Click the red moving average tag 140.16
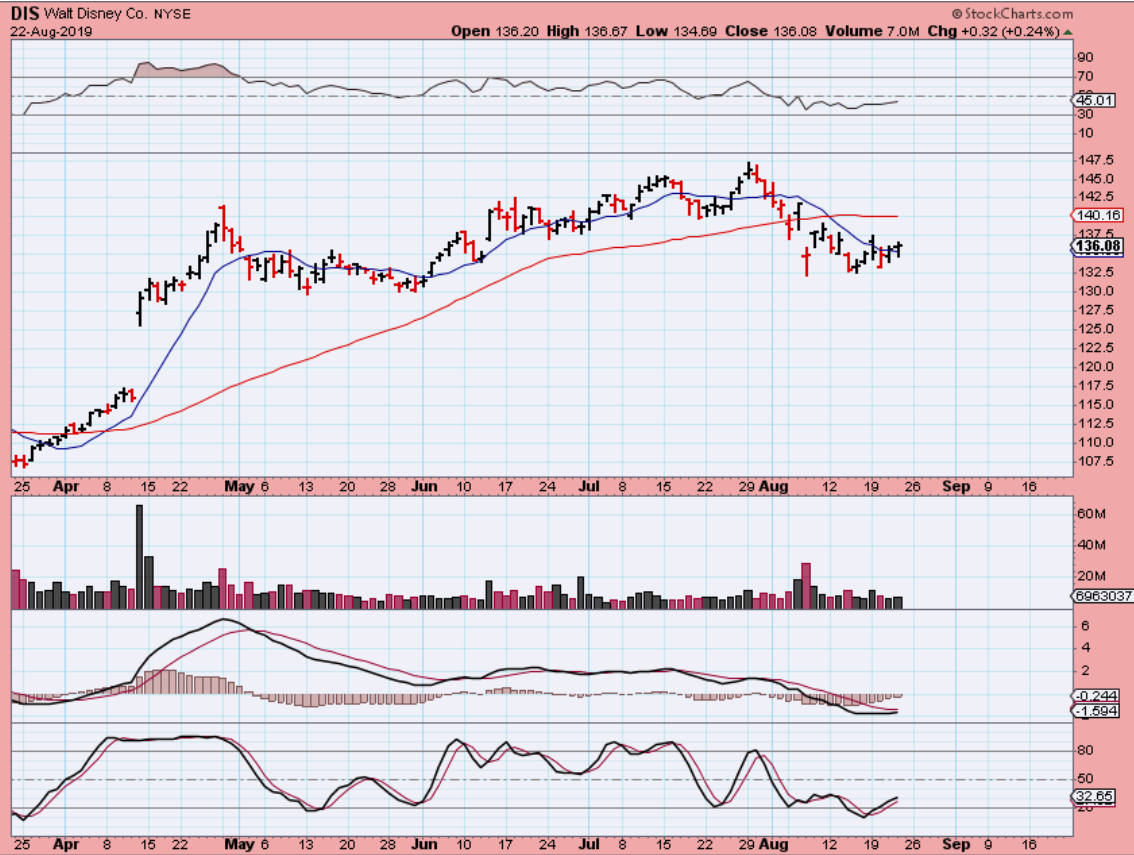Viewport: 1134px width, 855px height. click(x=1097, y=215)
